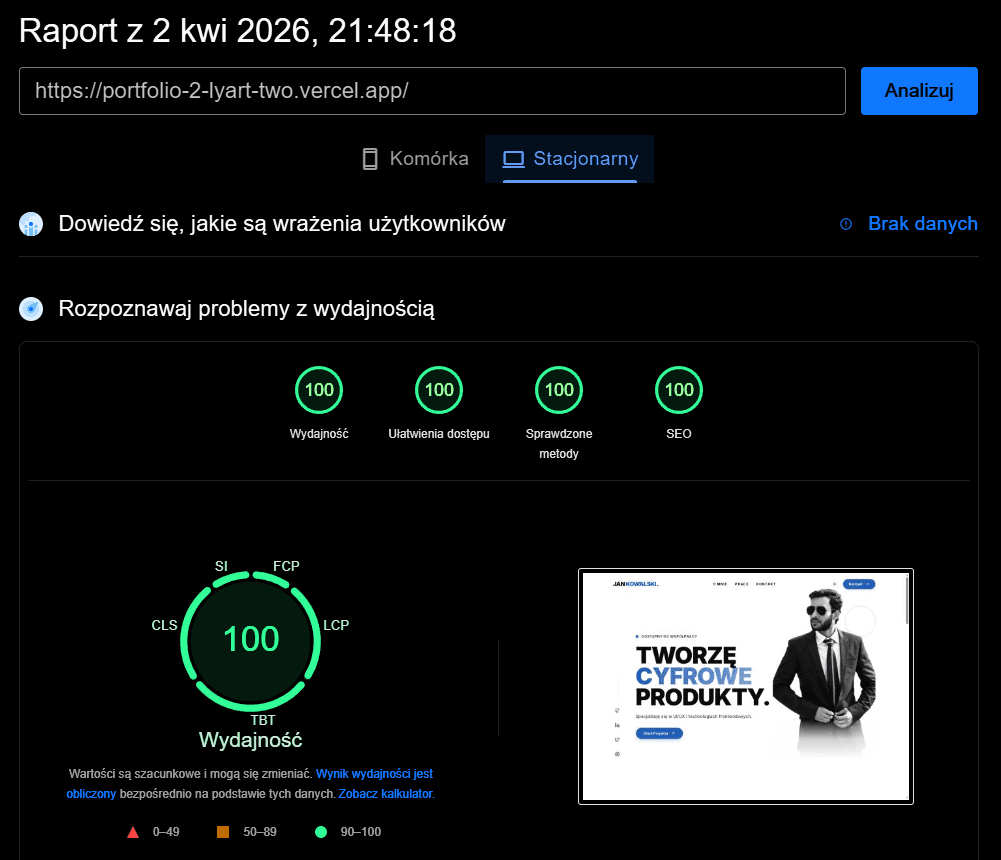
Task: Click the phone icon beside Komórka
Action: tap(370, 159)
